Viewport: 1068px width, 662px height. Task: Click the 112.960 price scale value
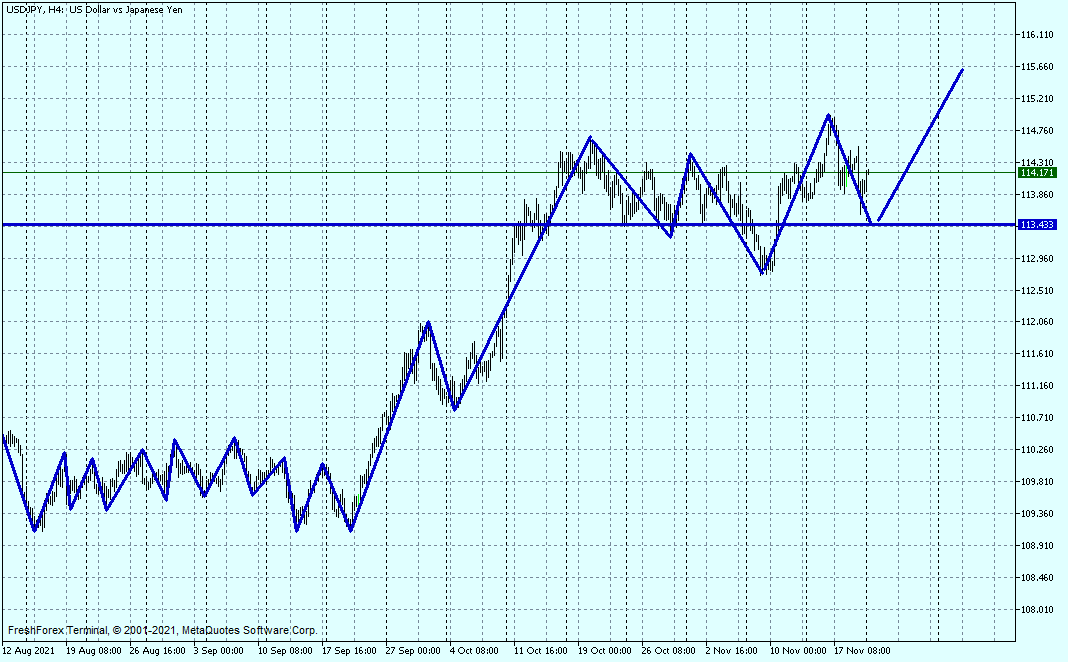1037,259
